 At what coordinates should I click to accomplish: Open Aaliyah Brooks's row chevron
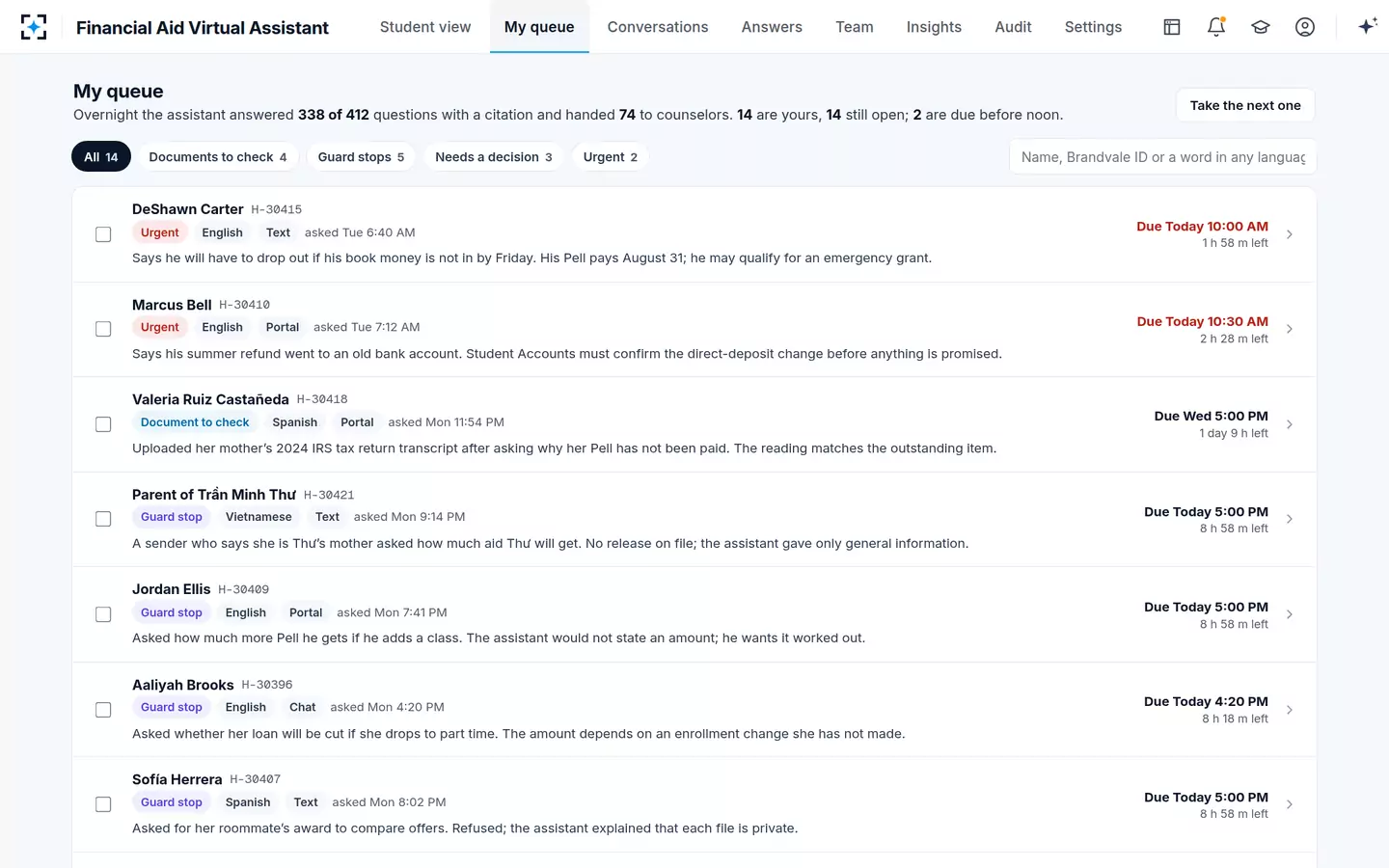click(1290, 710)
